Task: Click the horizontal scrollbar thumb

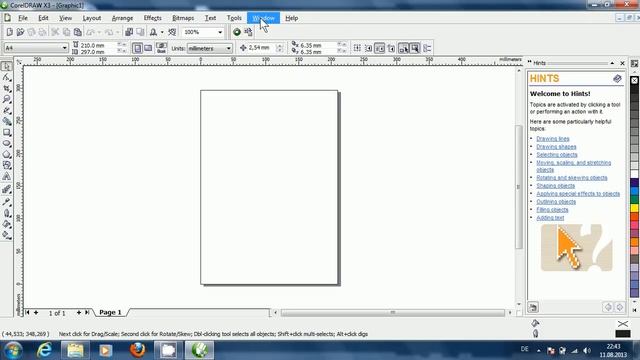Action: (393, 313)
